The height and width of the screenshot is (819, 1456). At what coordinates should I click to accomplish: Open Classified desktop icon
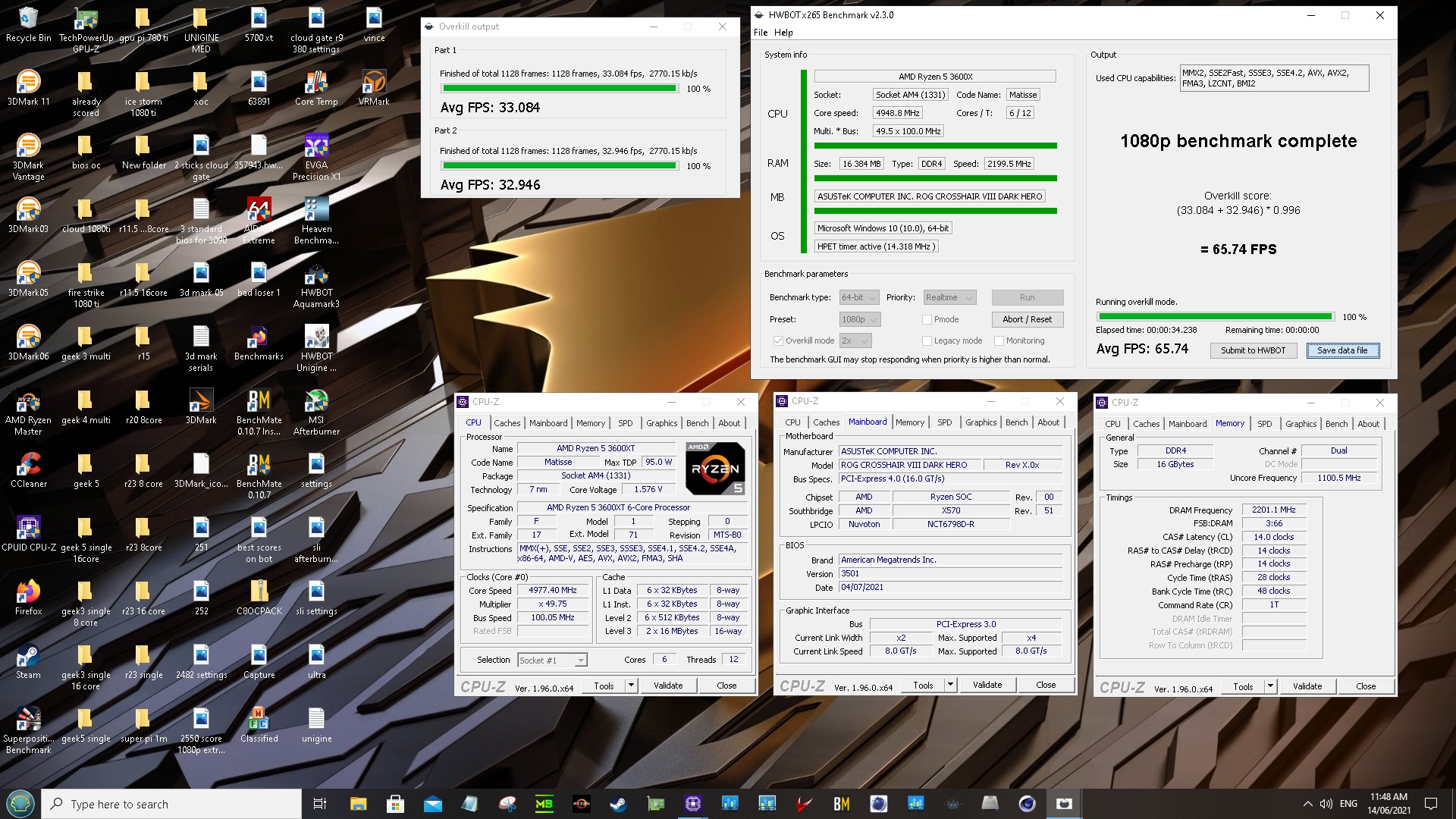(x=259, y=725)
